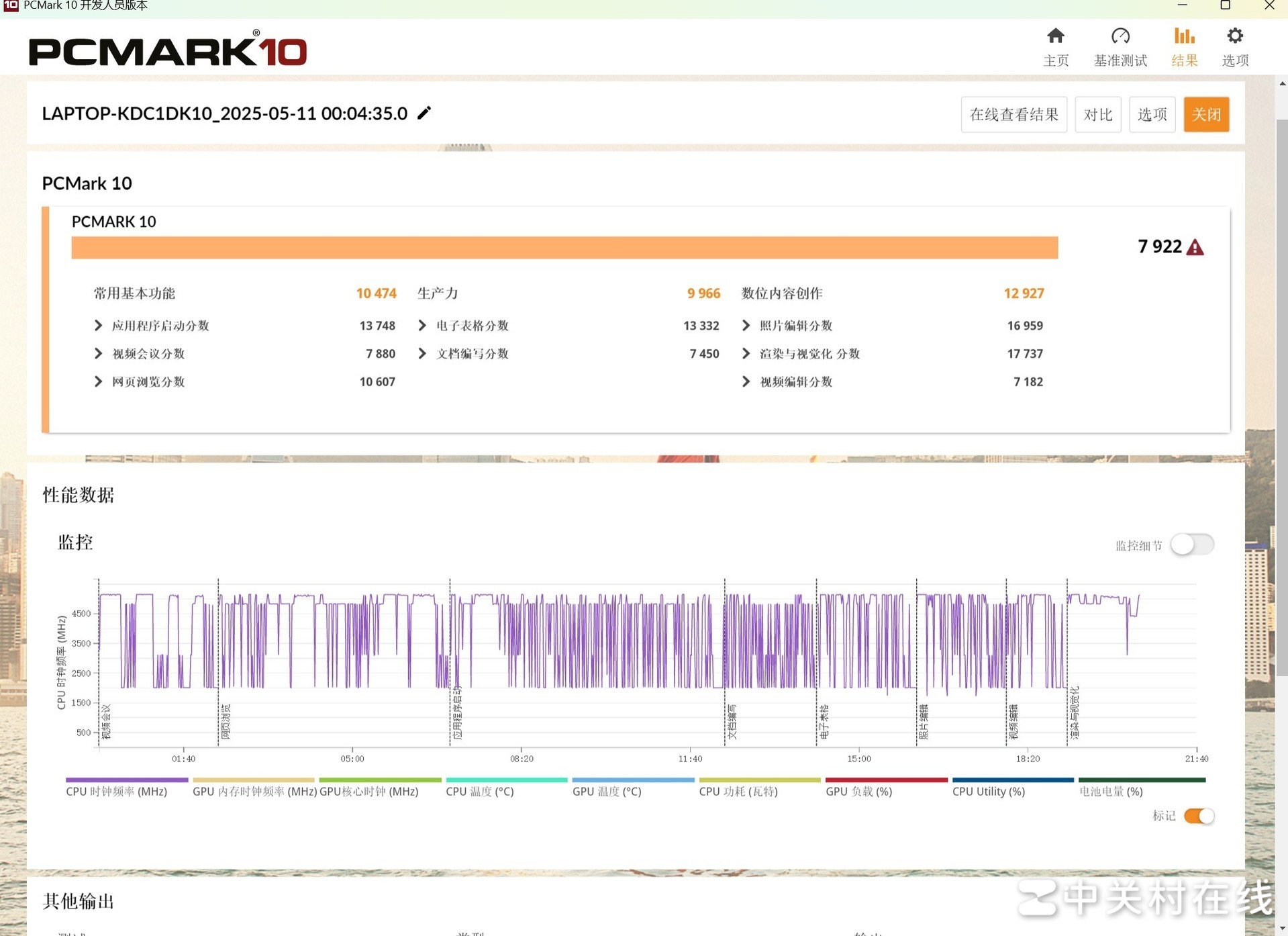Expand 渲染与视觉化 分数 row
Viewport: 1288px width, 936px height.
[746, 354]
